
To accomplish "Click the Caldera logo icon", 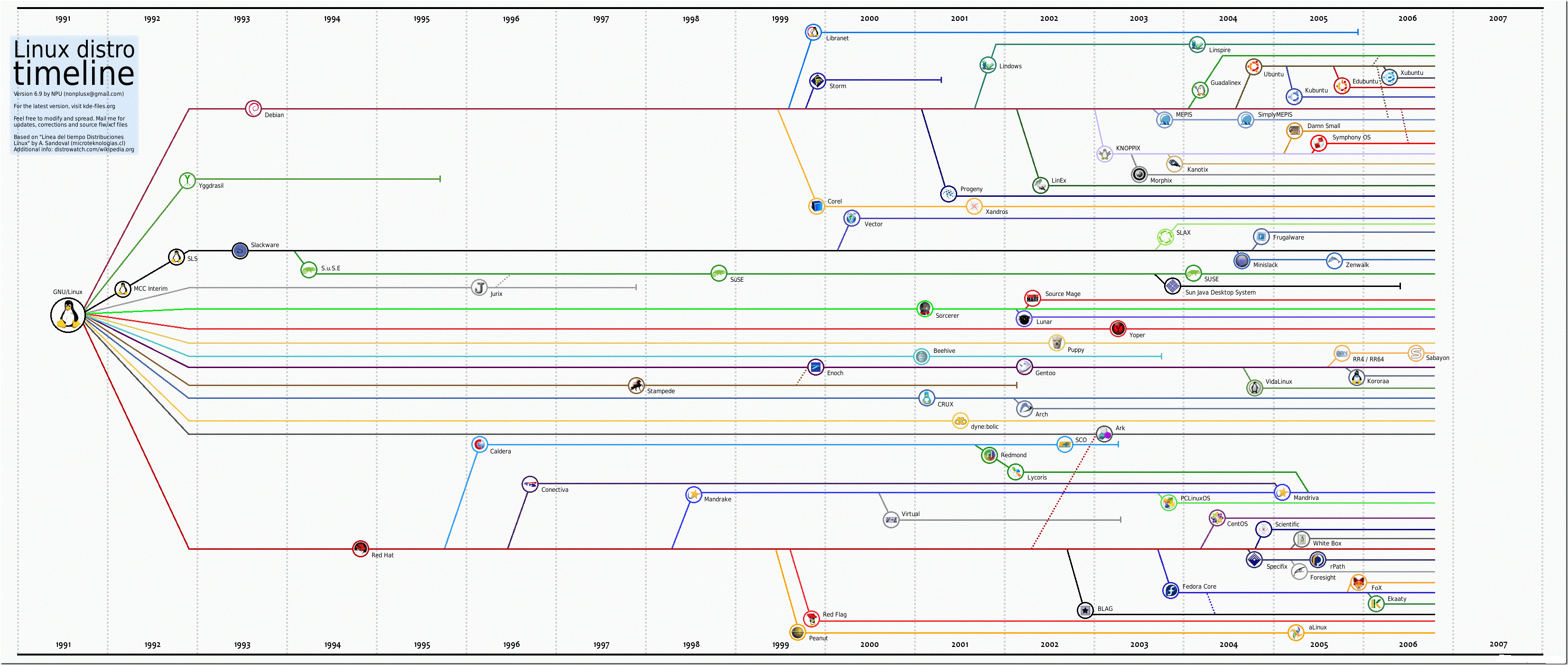I will 480,445.
